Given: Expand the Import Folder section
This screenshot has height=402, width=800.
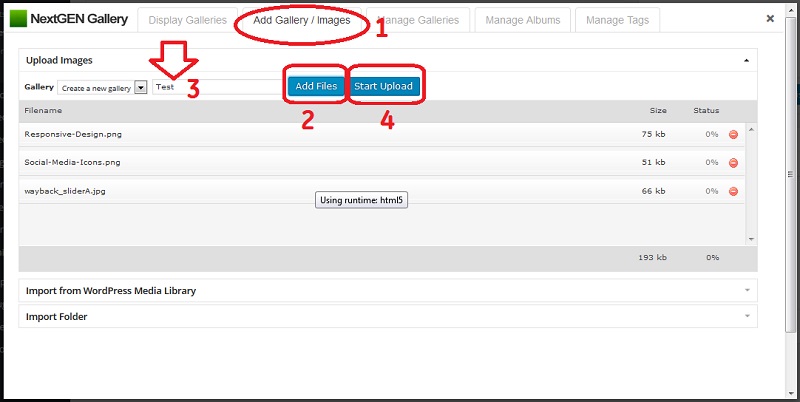Looking at the screenshot, I should [x=388, y=317].
